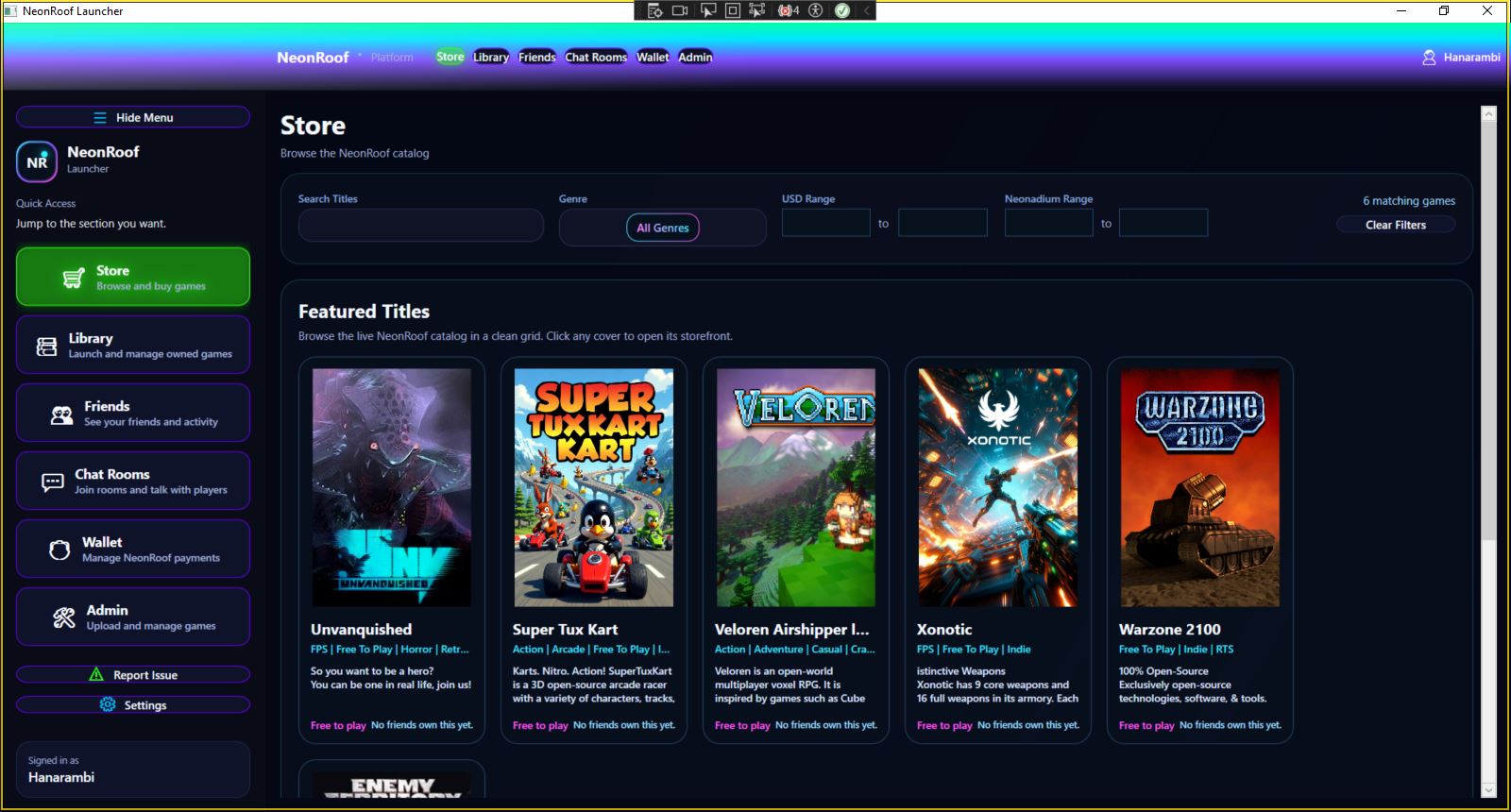Image resolution: width=1511 pixels, height=812 pixels.
Task: Click the Library stack icon in sidebar
Action: (46, 347)
